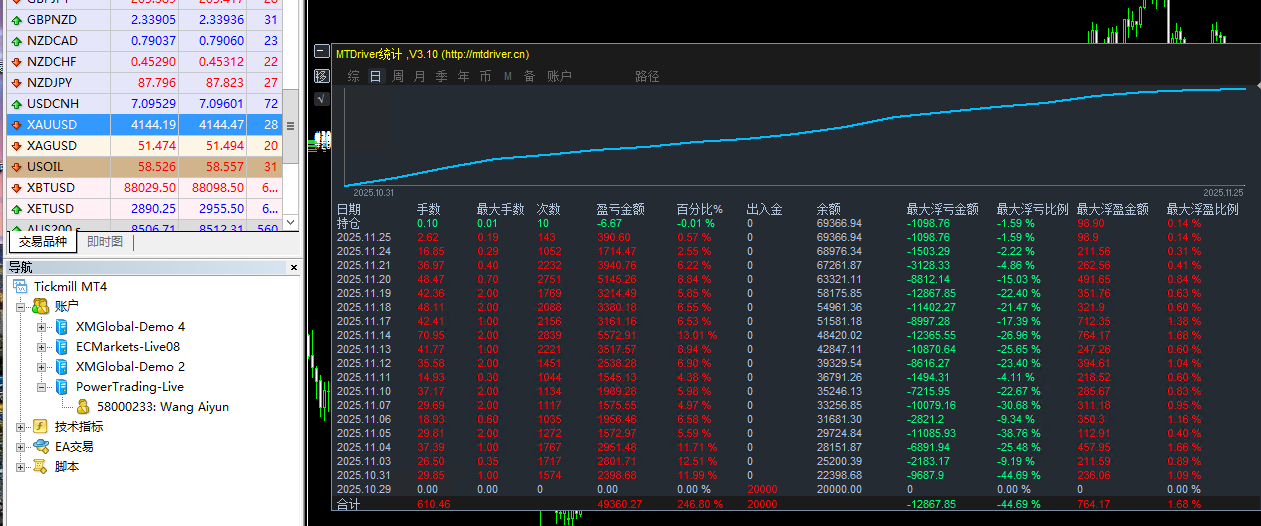The height and width of the screenshot is (526, 1261).
Task: Open the Tickmill MT4 root node icon
Action: (x=20, y=287)
